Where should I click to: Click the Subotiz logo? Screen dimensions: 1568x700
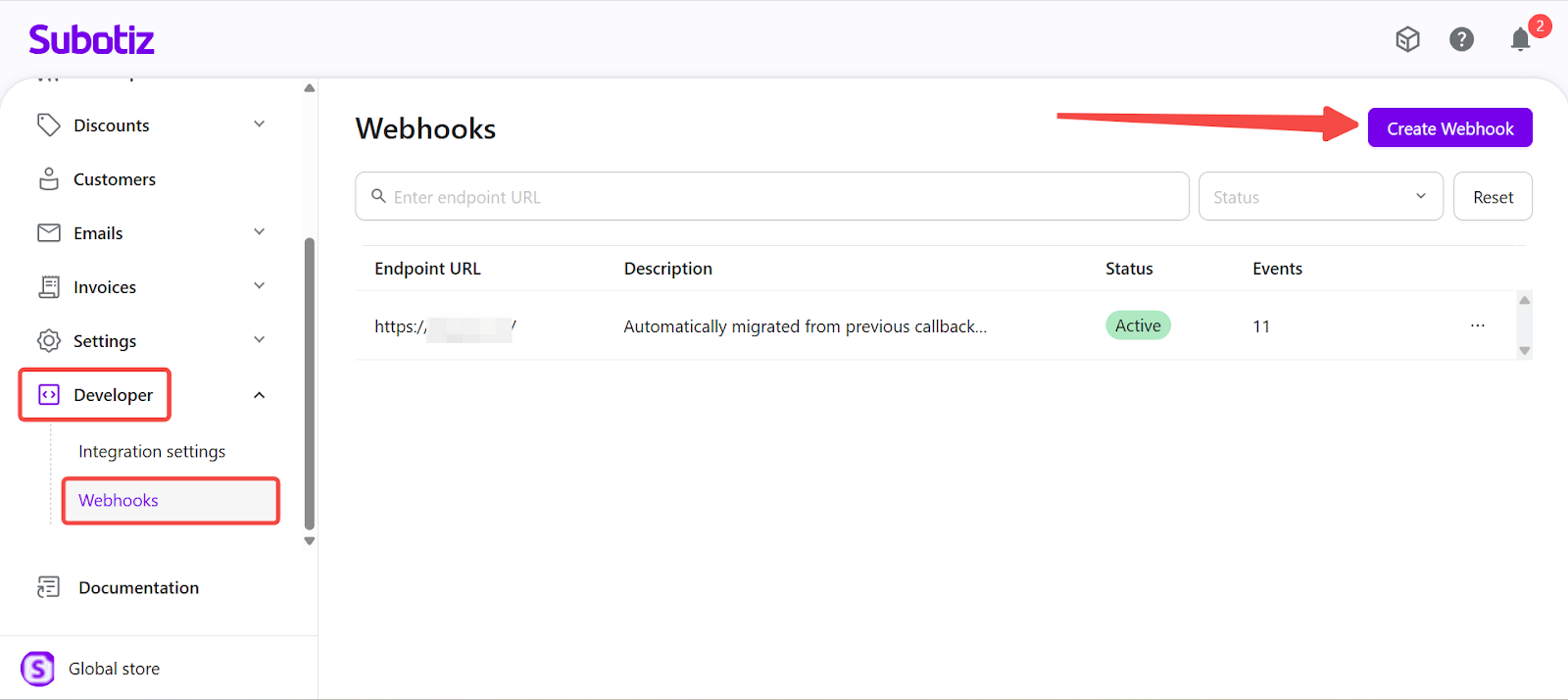pyautogui.click(x=92, y=40)
